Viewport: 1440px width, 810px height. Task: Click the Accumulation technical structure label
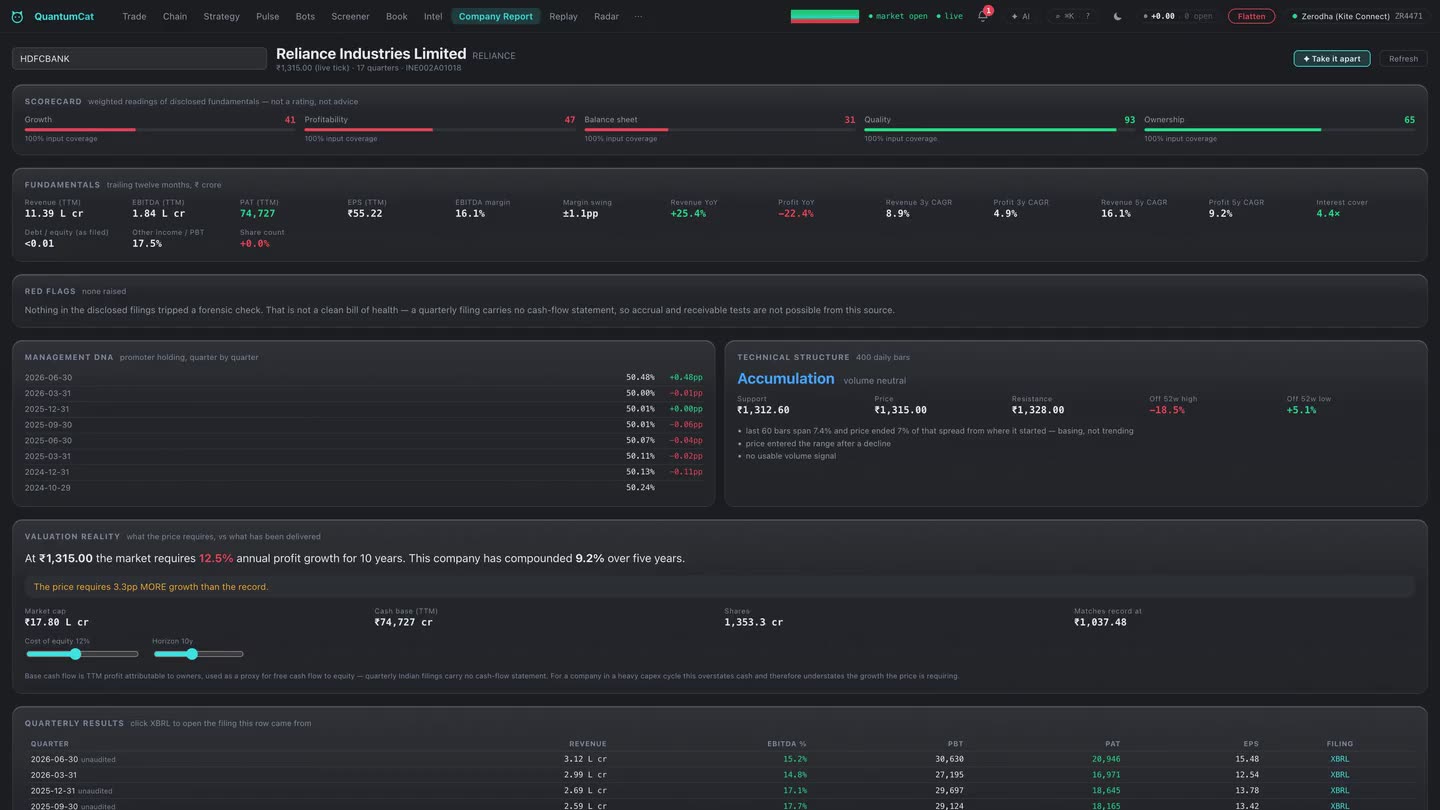click(786, 378)
